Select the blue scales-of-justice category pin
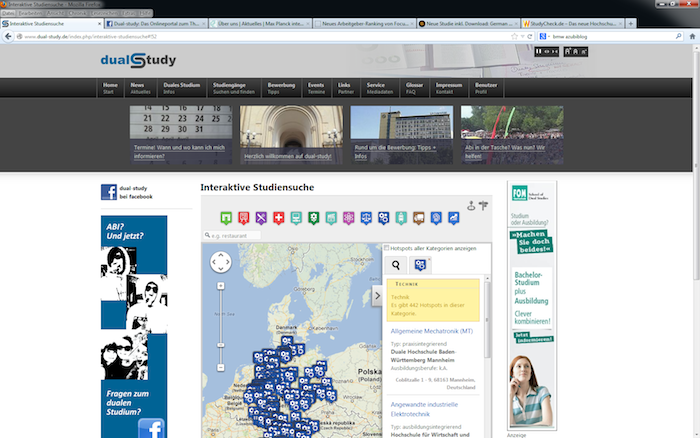 (x=366, y=218)
